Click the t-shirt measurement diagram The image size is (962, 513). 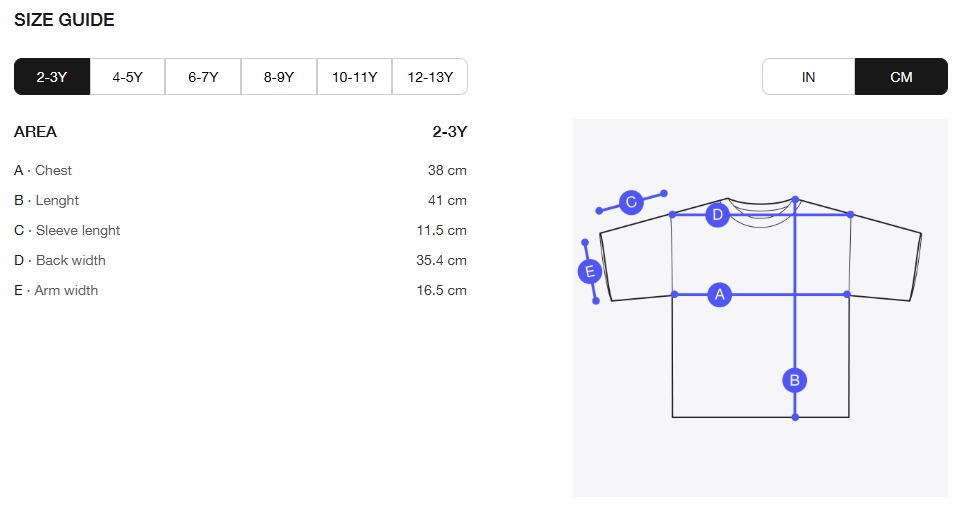pos(760,307)
